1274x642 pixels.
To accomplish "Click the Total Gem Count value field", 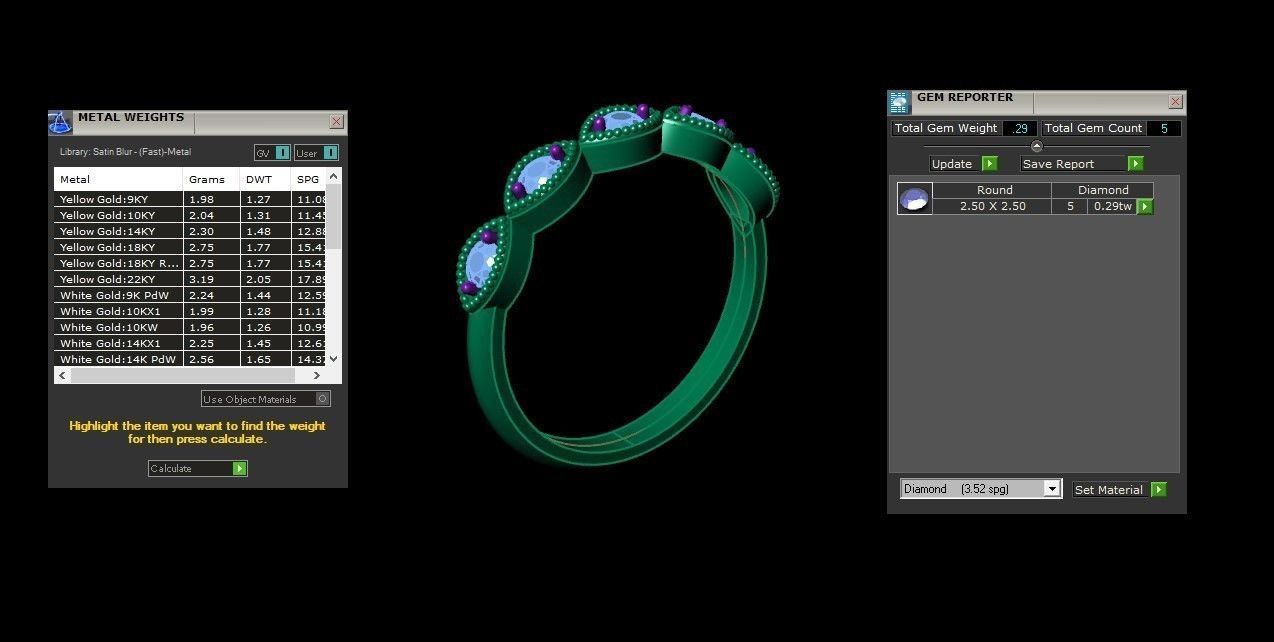I will pos(1164,128).
